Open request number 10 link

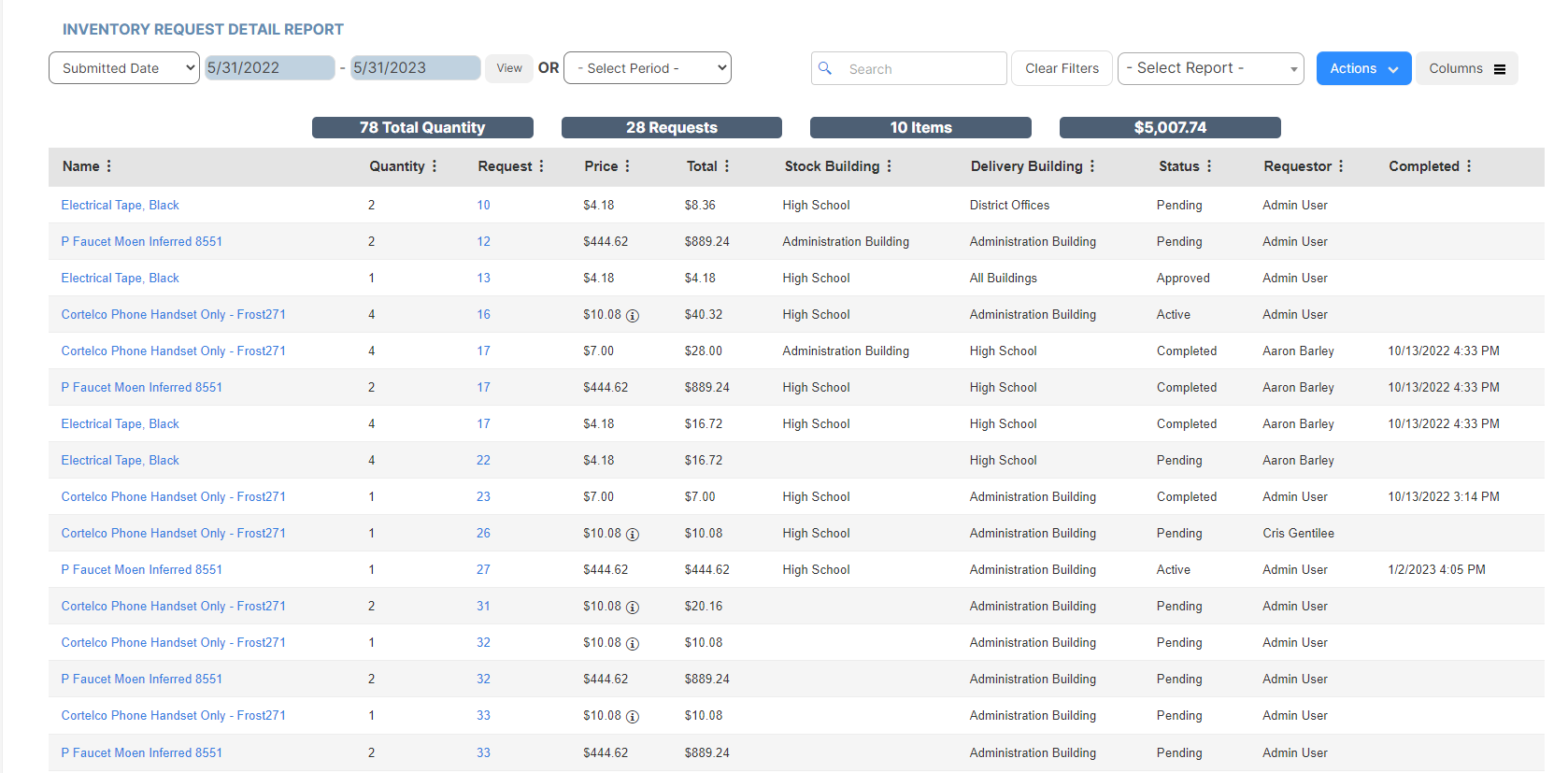click(483, 205)
